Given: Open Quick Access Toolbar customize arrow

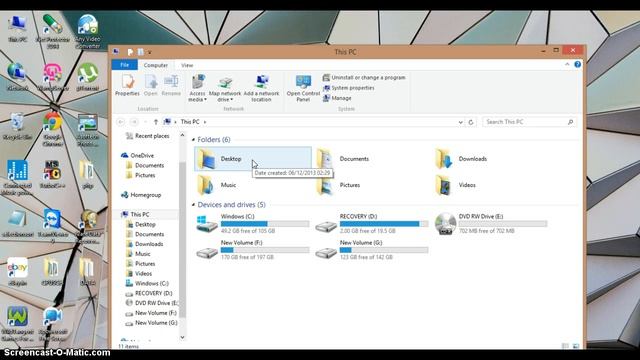Looking at the screenshot, I should pos(150,52).
